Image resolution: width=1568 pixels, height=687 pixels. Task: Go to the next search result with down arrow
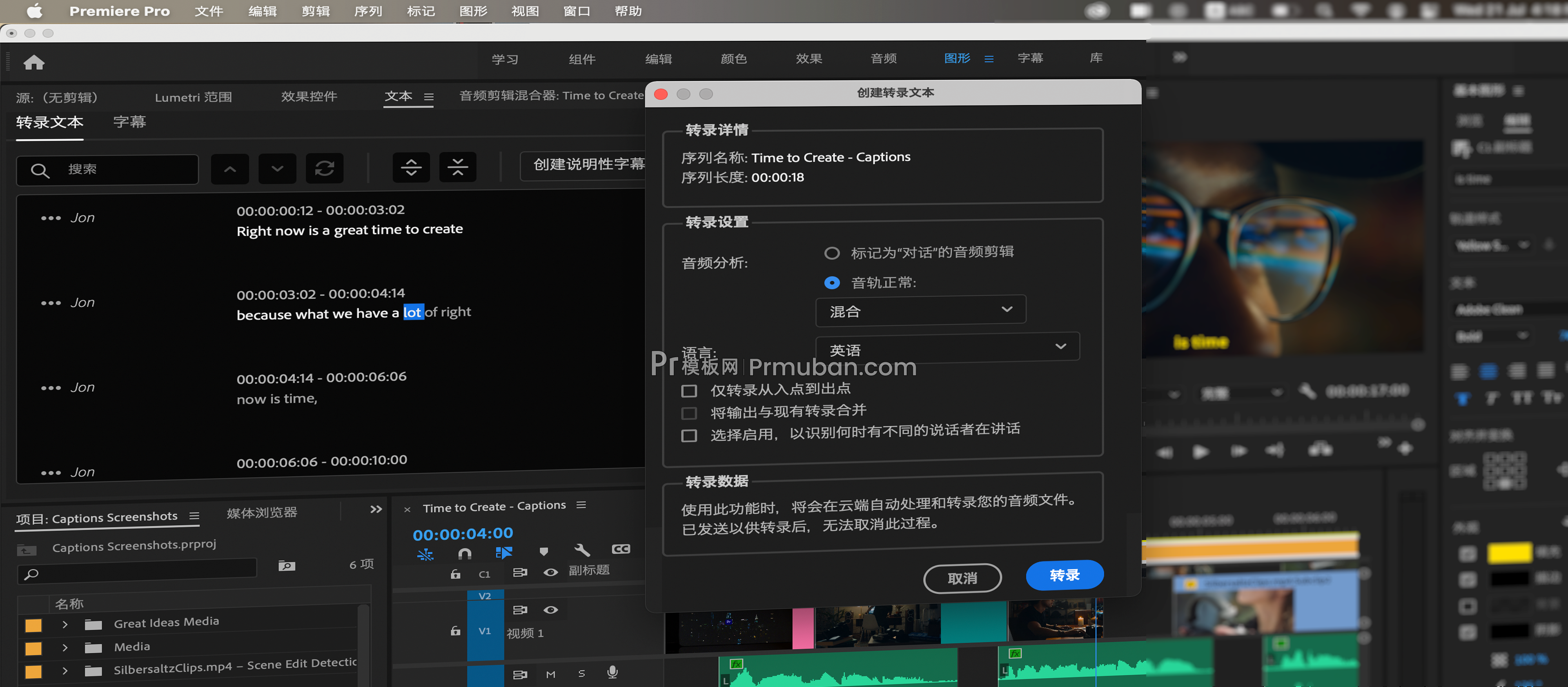(x=277, y=169)
